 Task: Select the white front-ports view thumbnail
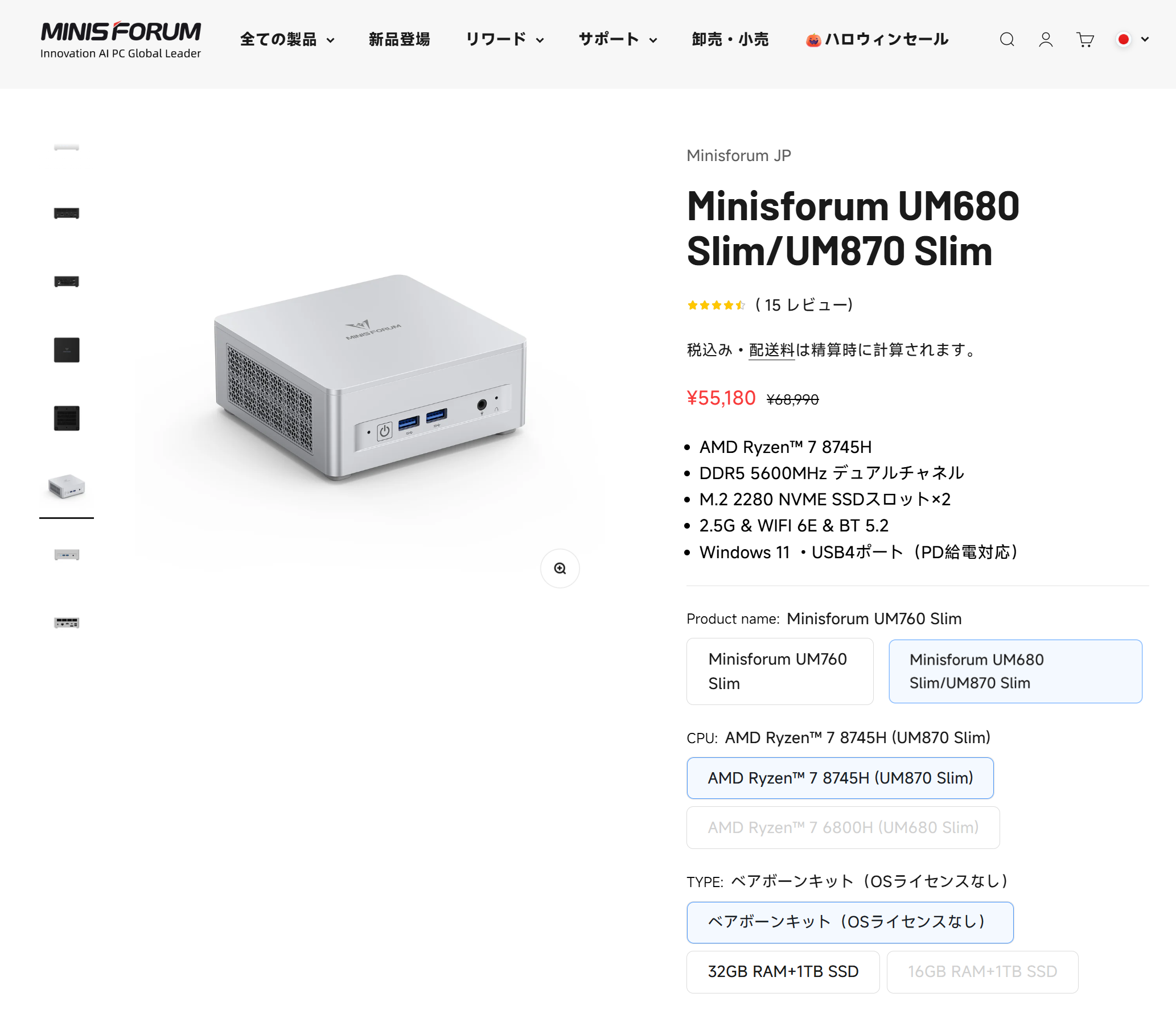tap(67, 555)
